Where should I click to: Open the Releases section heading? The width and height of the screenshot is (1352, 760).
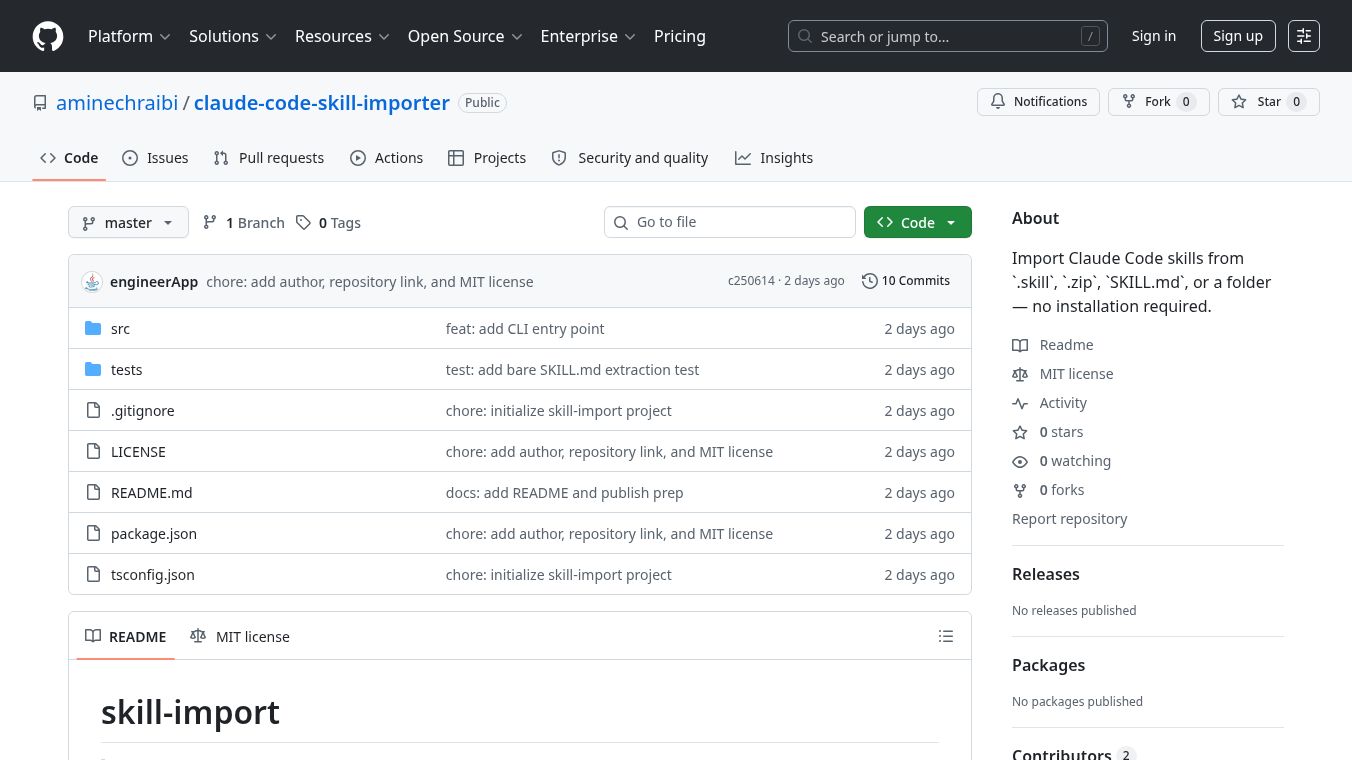tap(1046, 574)
